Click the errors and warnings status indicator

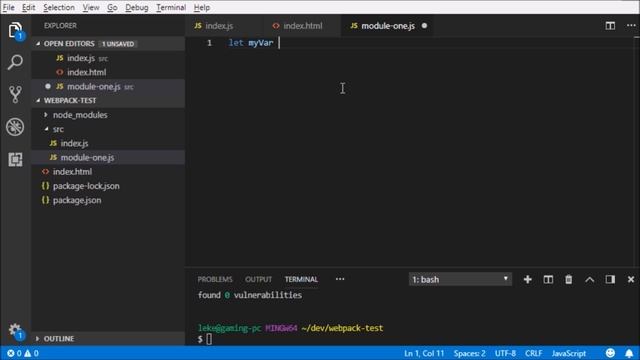[22, 353]
